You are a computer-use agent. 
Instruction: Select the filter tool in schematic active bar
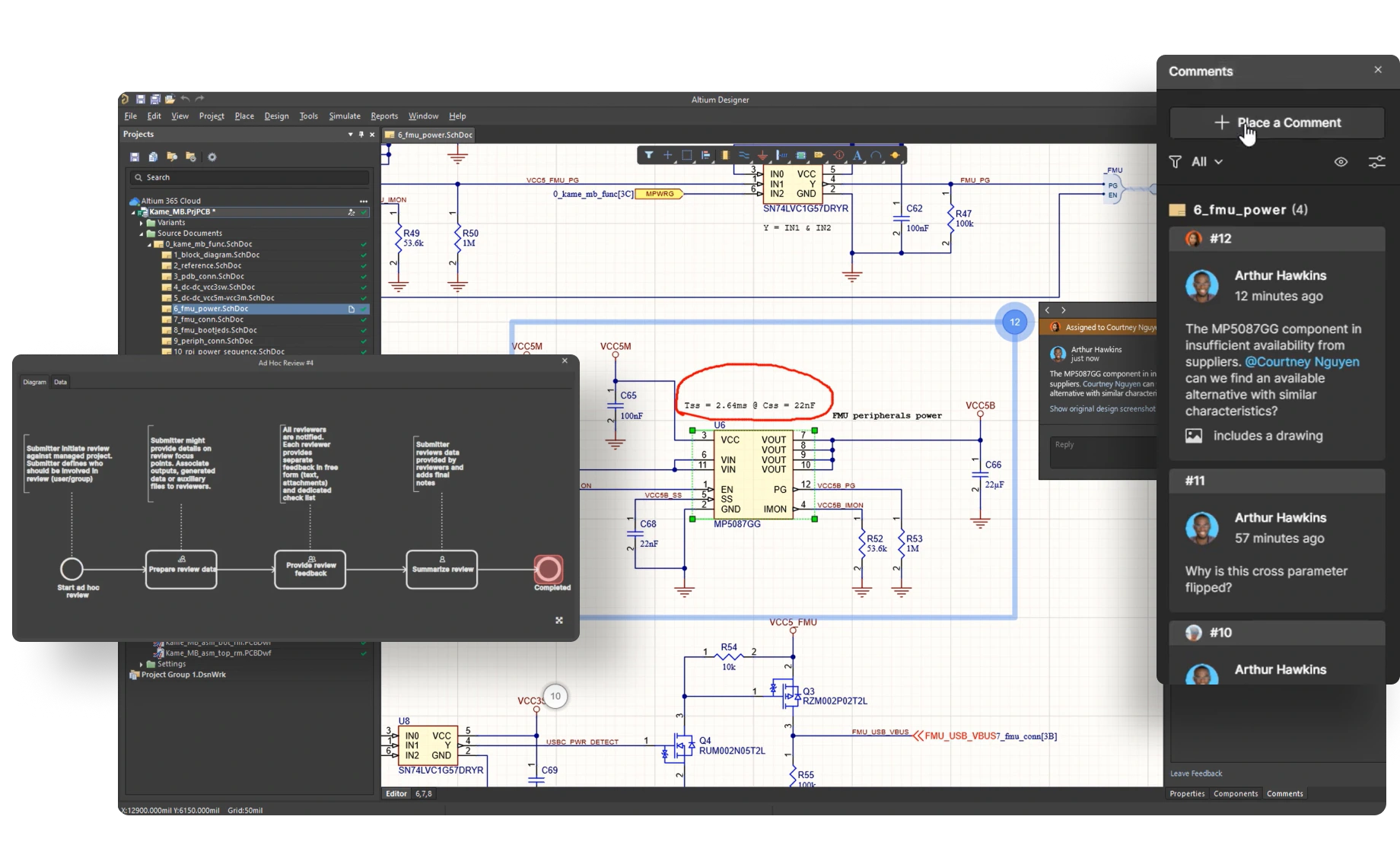649,155
